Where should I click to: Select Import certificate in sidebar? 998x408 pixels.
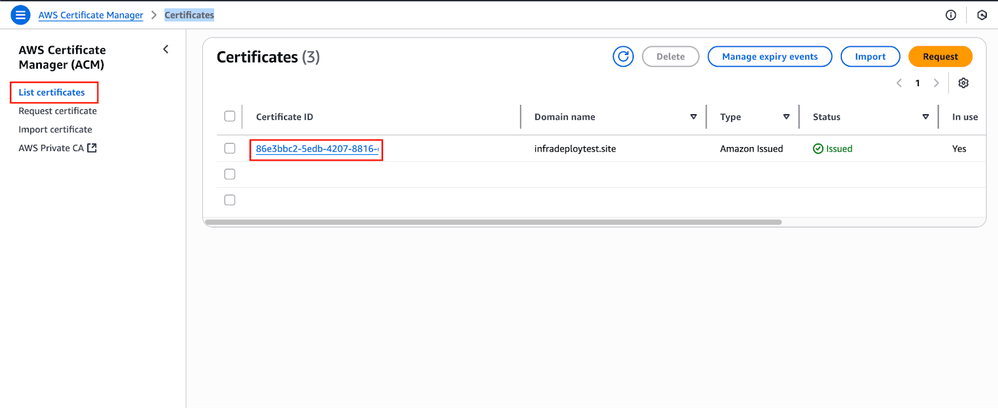click(x=55, y=129)
